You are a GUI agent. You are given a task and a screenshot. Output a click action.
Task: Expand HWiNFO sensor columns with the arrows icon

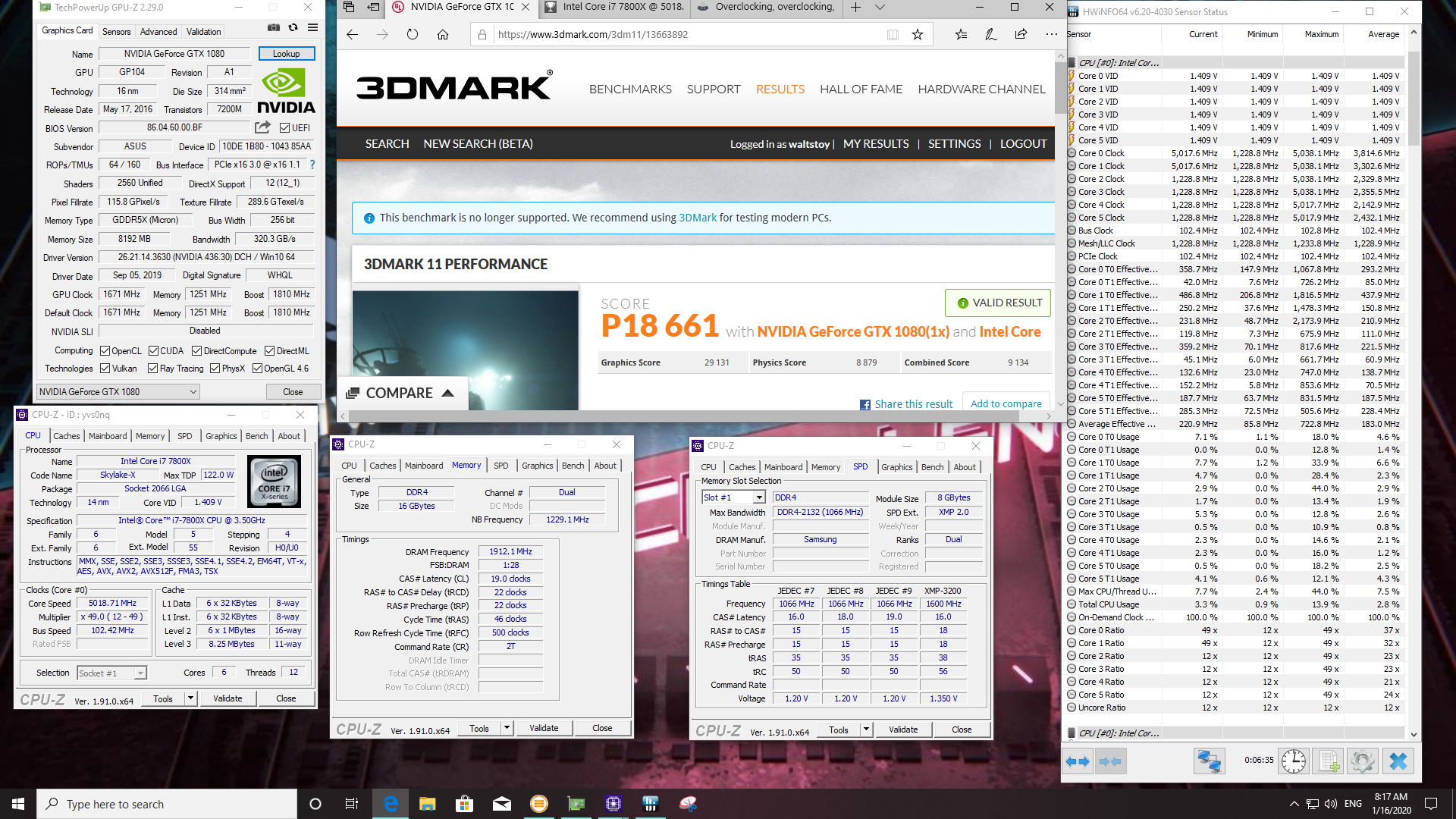1078,761
